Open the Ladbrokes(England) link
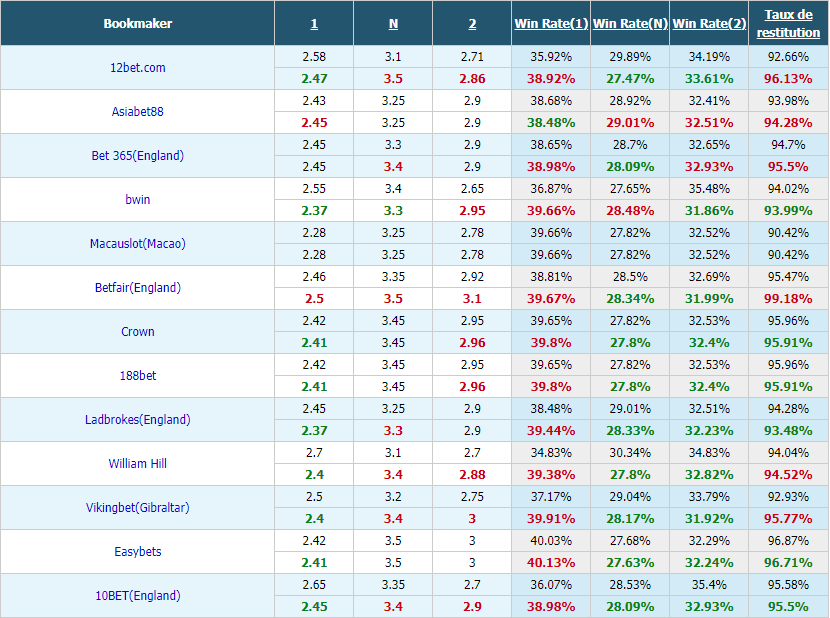Viewport: 830px width, 618px height. tap(138, 419)
